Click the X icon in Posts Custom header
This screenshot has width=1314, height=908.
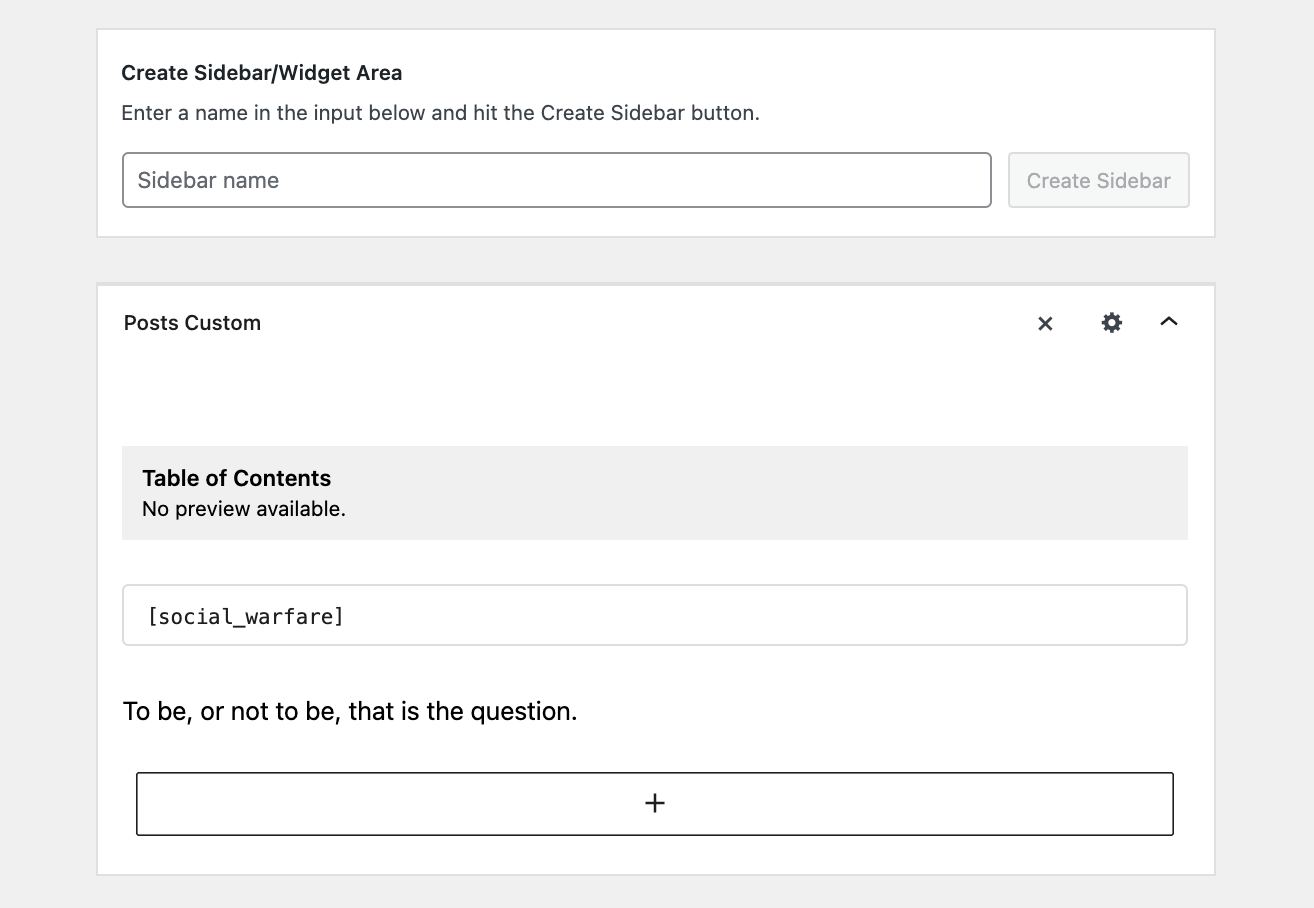coord(1045,323)
